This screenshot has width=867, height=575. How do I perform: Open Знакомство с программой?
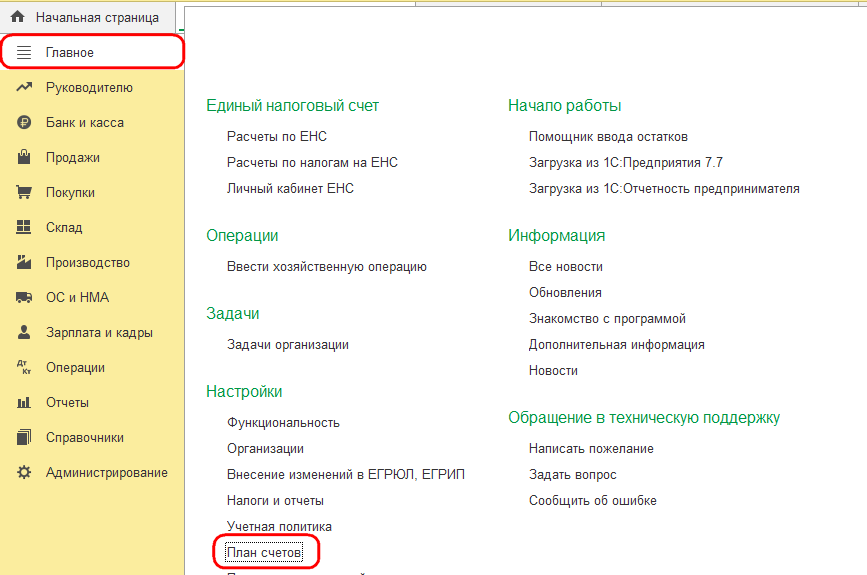(607, 318)
